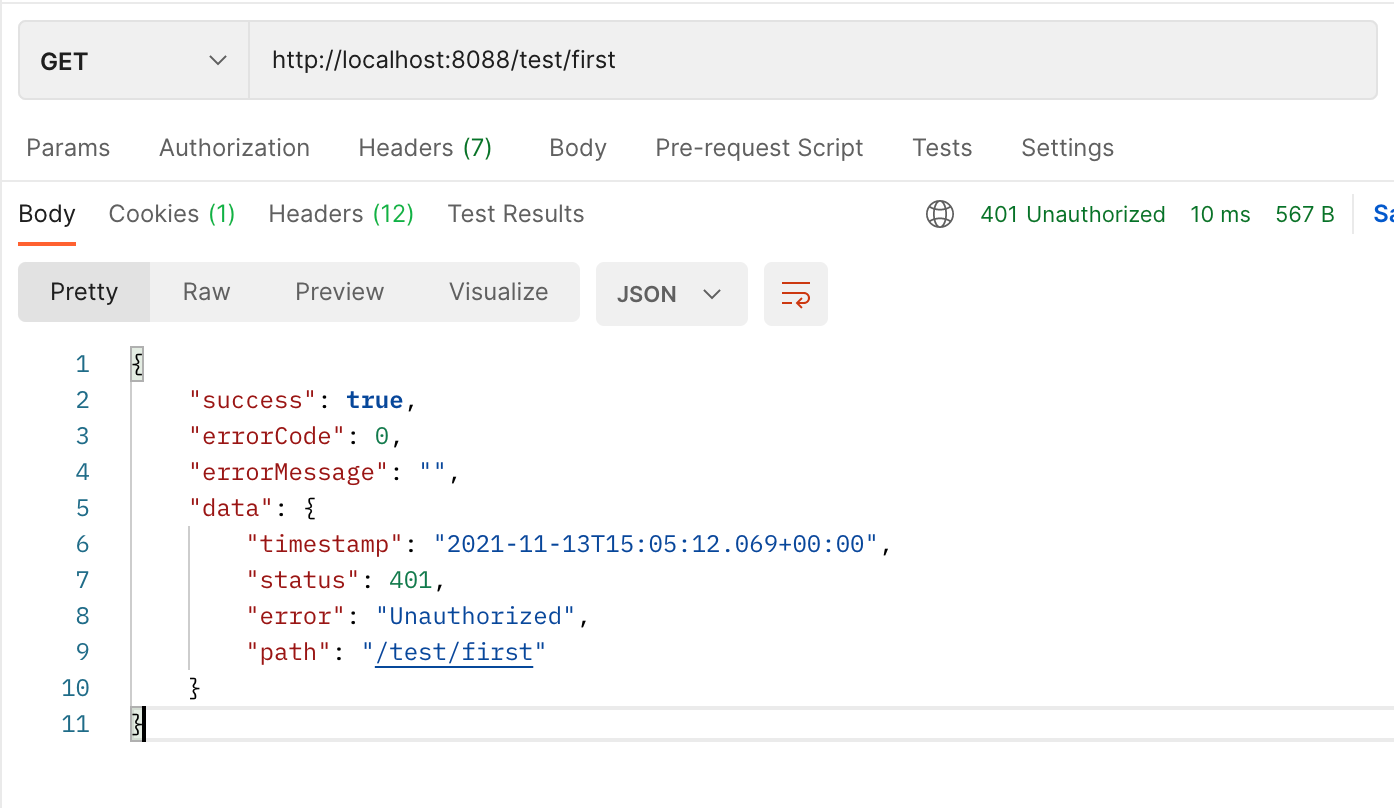Open the JSON format dropdown
1394x808 pixels.
click(x=671, y=294)
